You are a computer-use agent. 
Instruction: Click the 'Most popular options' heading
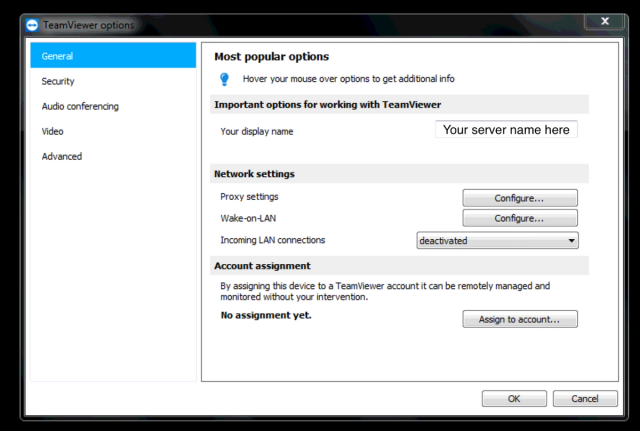click(271, 56)
